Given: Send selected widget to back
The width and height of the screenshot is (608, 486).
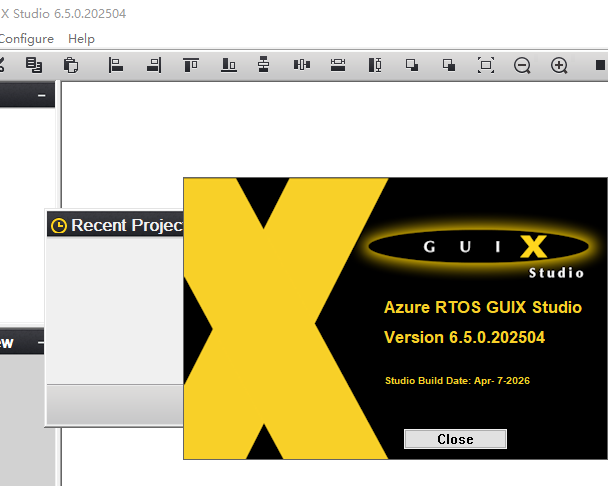Looking at the screenshot, I should [449, 65].
